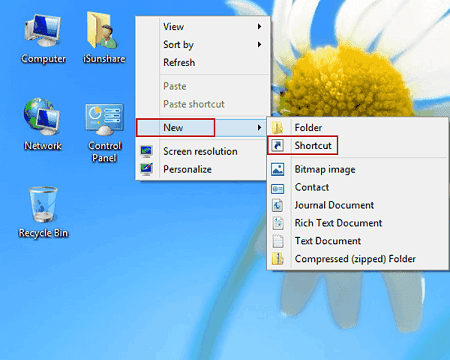This screenshot has width=450, height=360.
Task: Click the Control Panel label text
Action: point(105,152)
